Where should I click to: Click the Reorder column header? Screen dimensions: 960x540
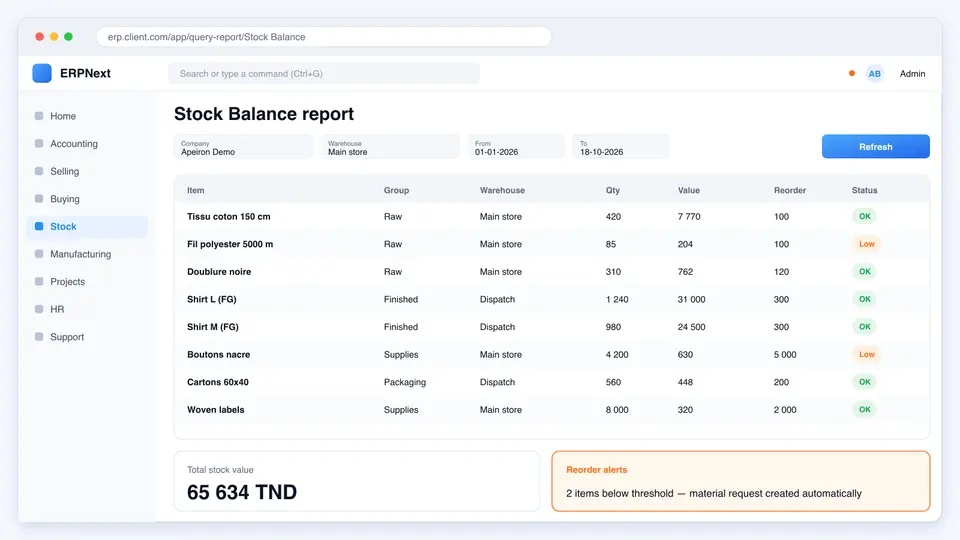(790, 190)
